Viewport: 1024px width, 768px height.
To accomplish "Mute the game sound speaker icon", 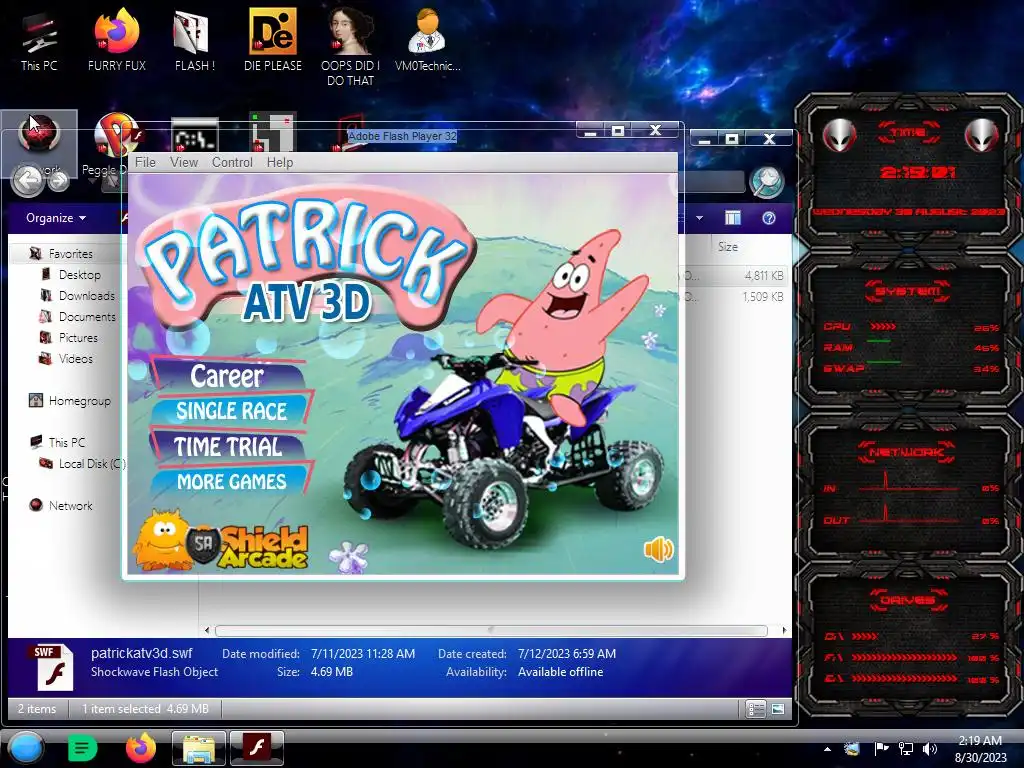I will [658, 549].
